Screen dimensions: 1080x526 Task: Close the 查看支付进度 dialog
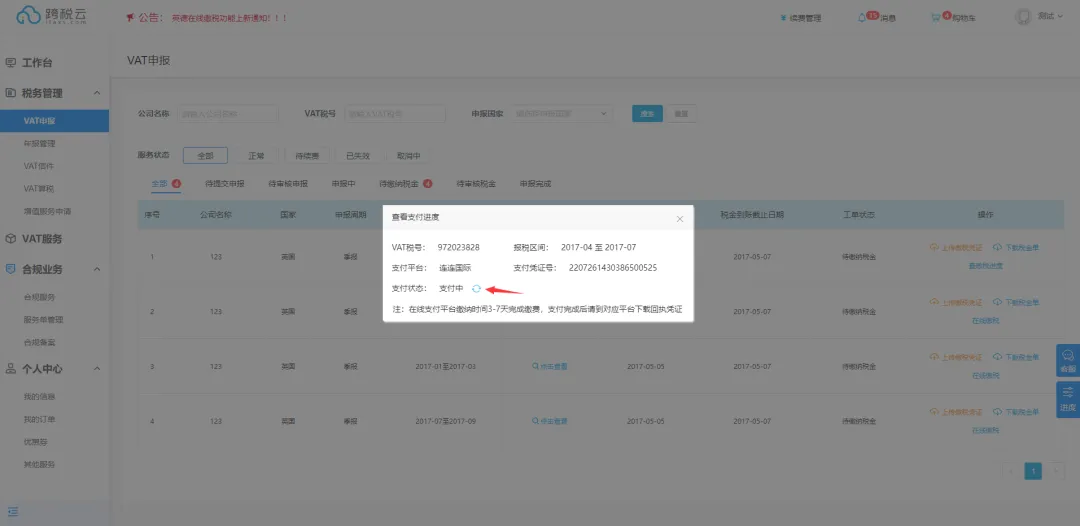(x=680, y=218)
